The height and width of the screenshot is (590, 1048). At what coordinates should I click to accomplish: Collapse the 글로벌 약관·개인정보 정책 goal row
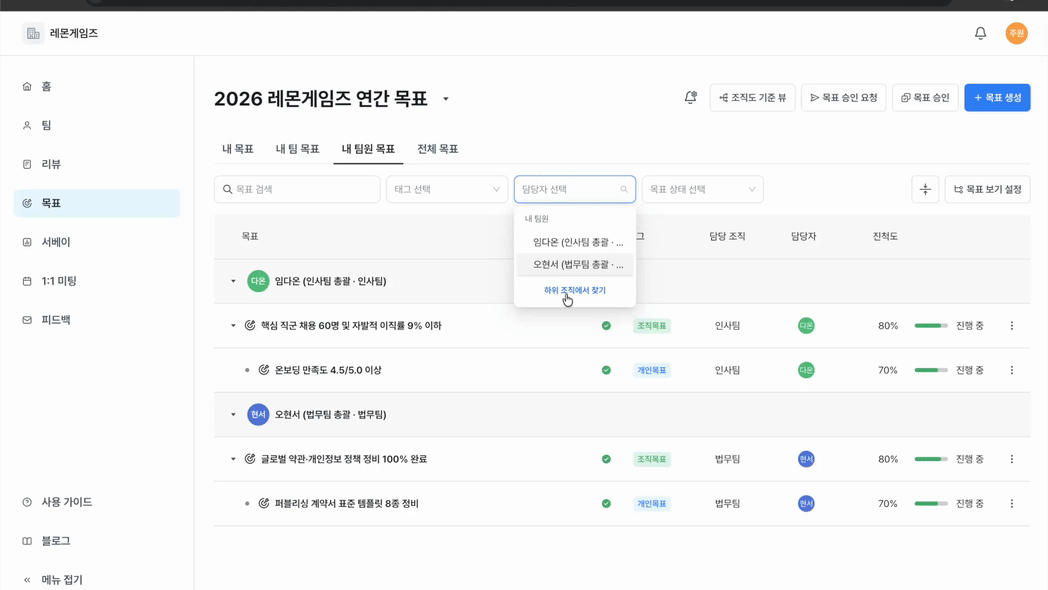pos(233,459)
